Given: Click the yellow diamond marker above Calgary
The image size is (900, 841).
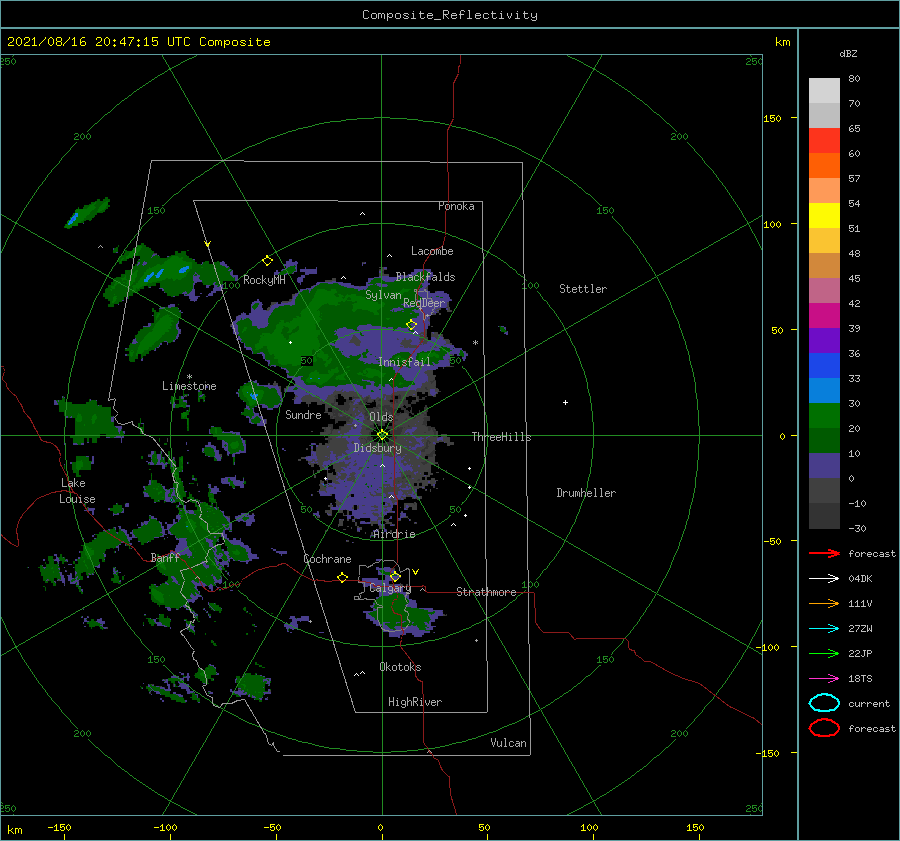Looking at the screenshot, I should coord(395,576).
